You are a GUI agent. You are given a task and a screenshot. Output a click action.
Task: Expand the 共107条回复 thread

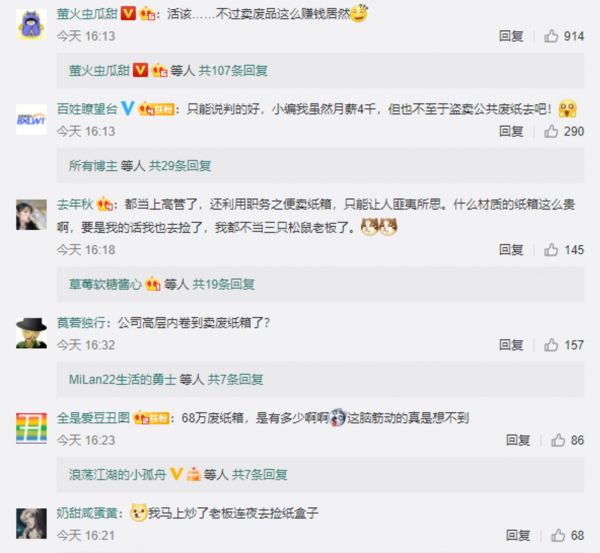coord(233,71)
